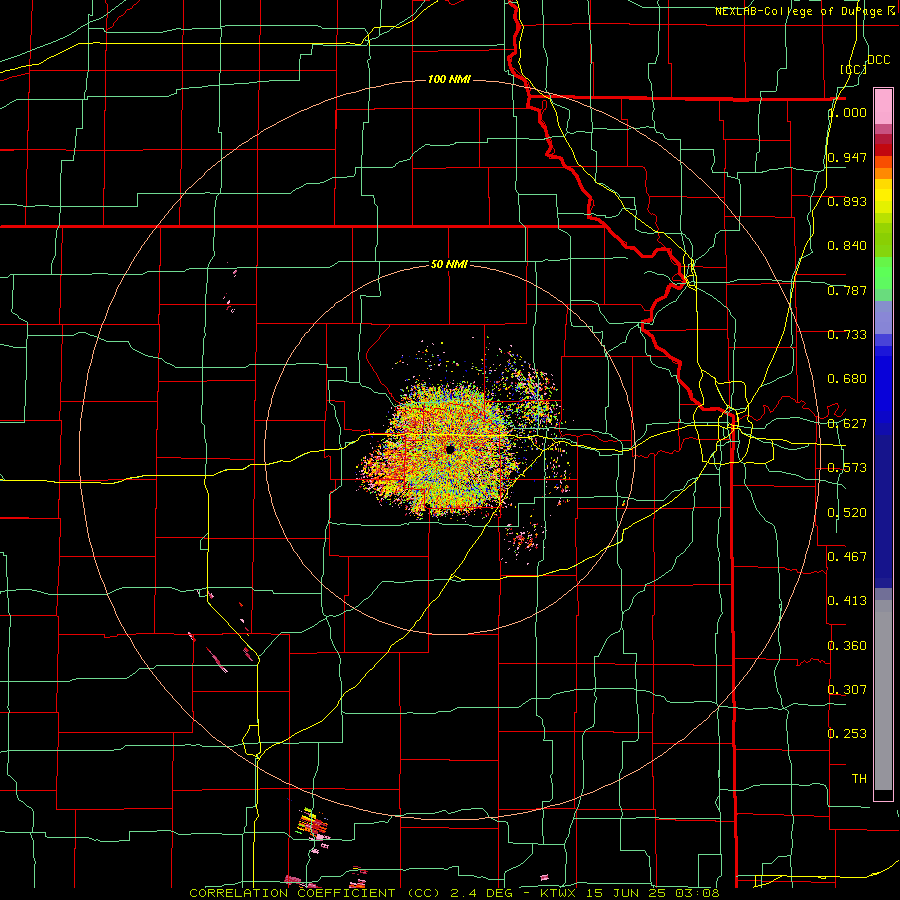Pick the dark red legend swatch
Screen dimensions: 900x900
[883, 150]
